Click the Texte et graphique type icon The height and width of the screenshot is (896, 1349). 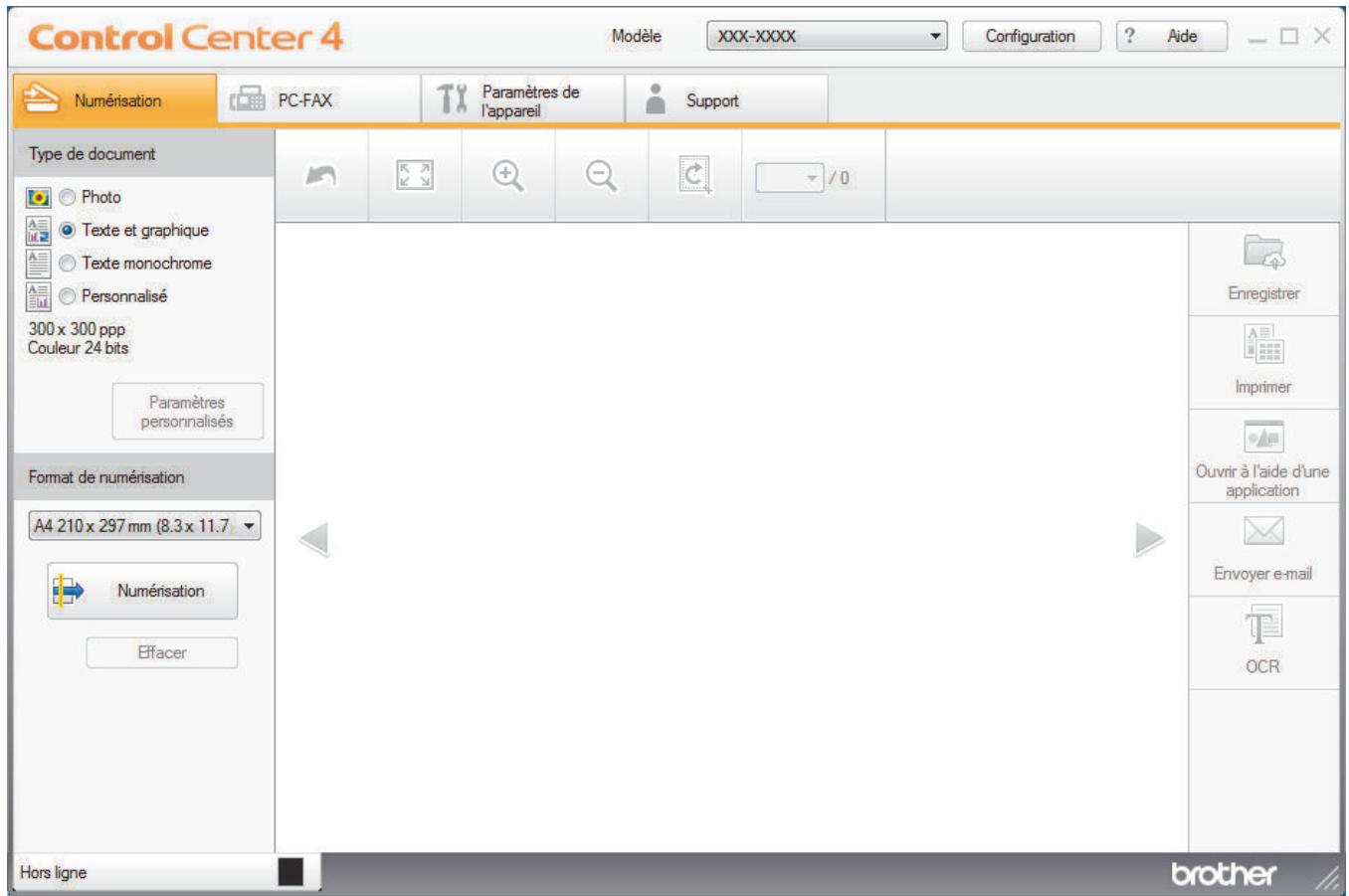coord(38,230)
